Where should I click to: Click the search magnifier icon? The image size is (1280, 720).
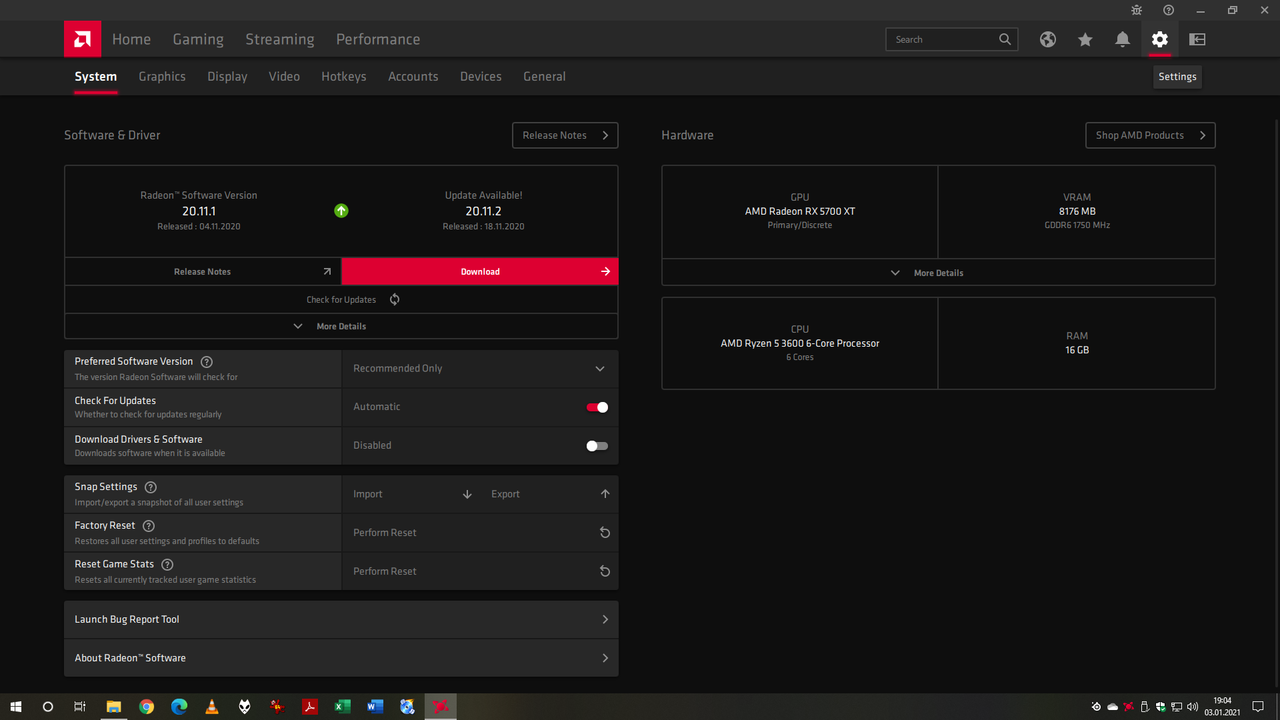[x=1005, y=39]
